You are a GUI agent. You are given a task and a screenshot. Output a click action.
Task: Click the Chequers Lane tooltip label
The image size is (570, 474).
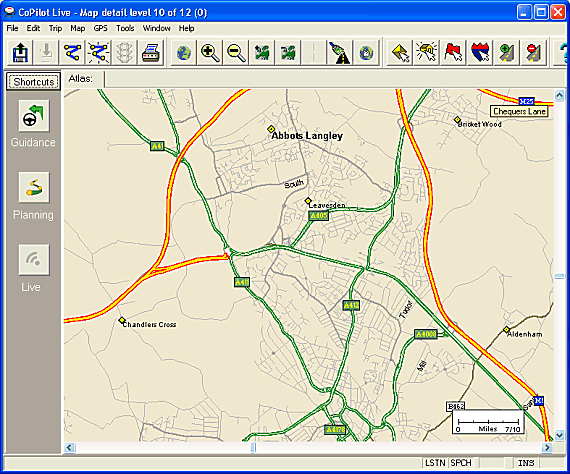pos(519,111)
